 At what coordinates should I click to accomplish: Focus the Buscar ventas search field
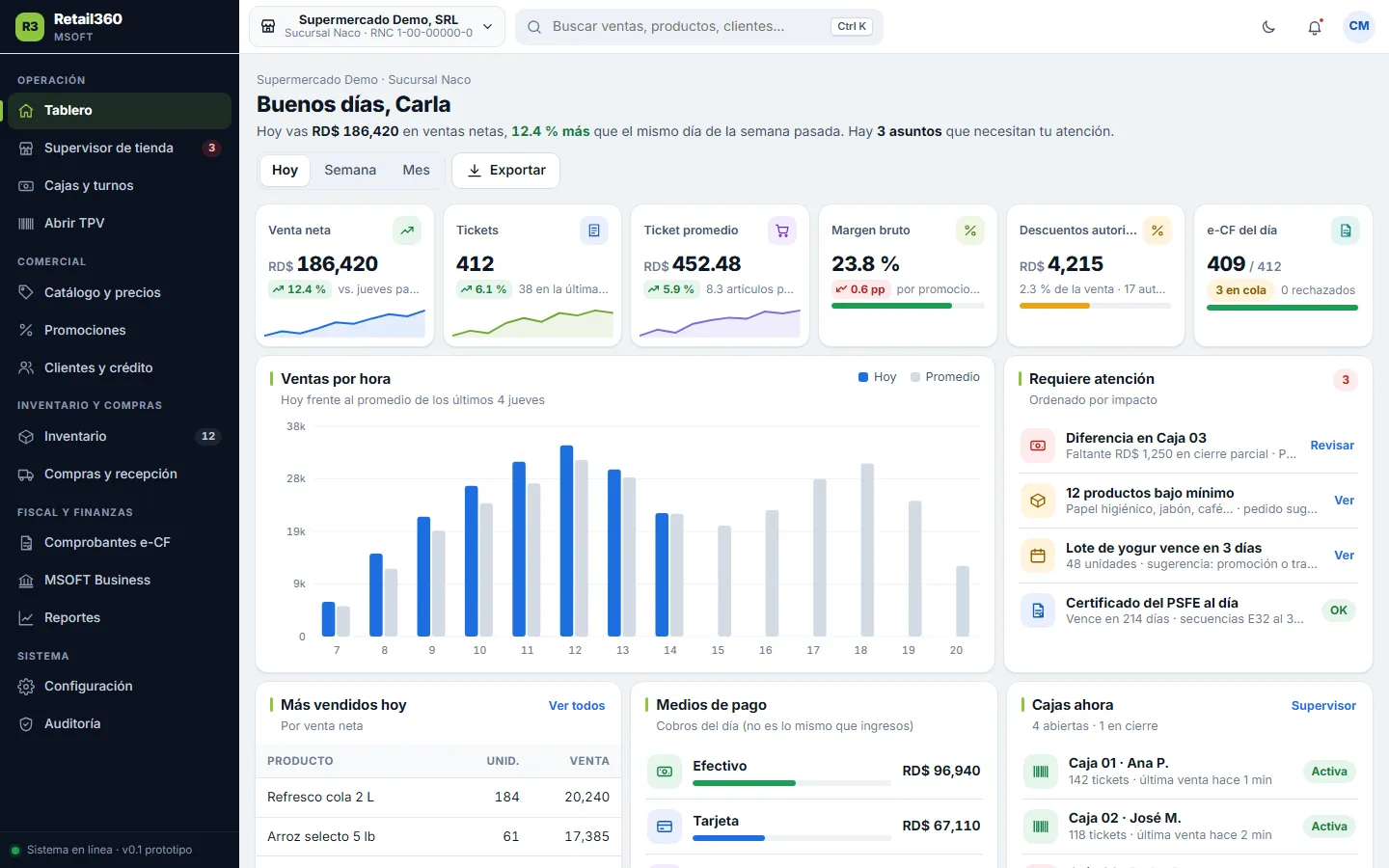tap(699, 27)
